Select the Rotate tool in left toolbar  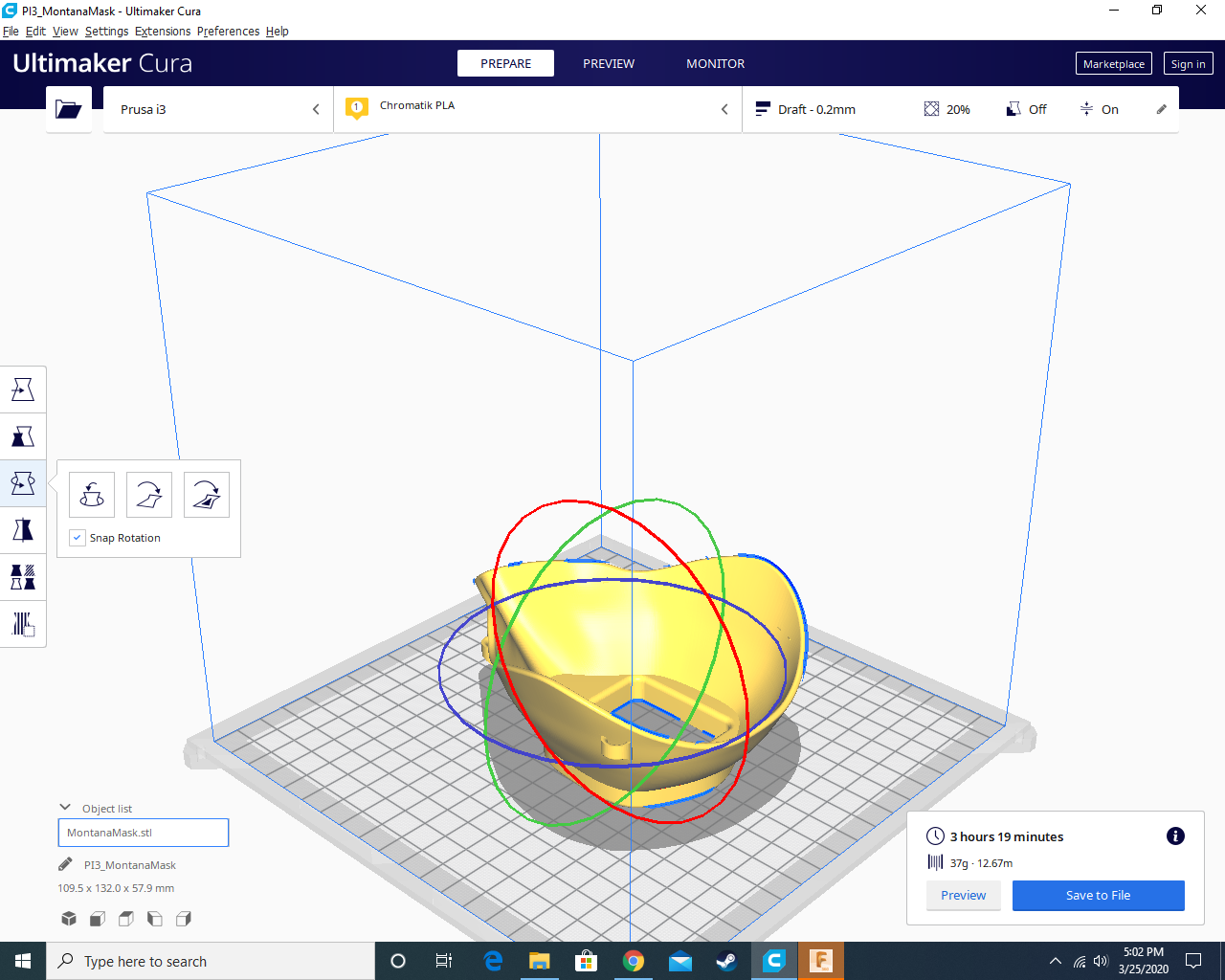click(x=23, y=483)
